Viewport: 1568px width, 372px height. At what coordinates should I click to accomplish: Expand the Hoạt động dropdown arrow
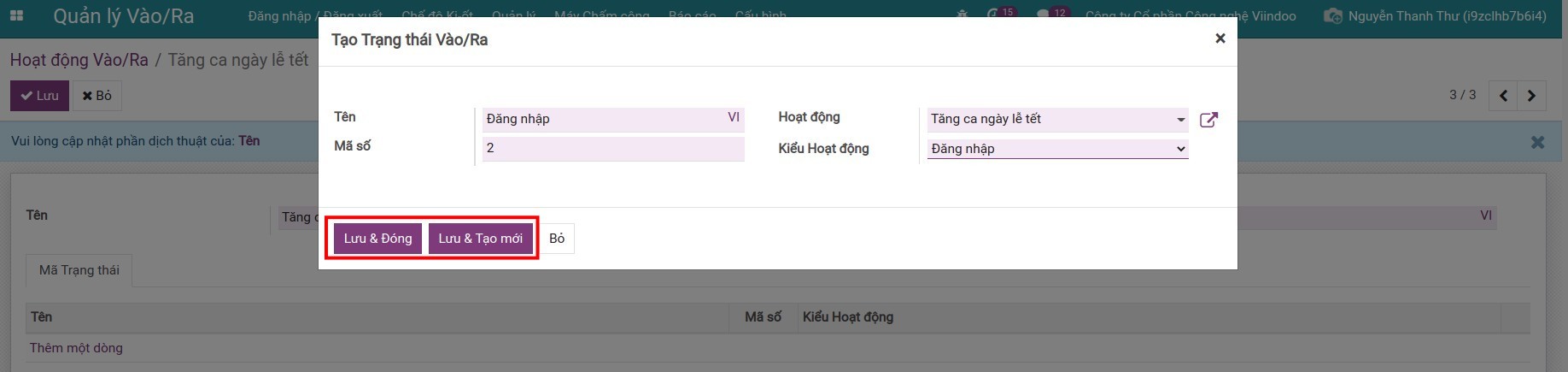click(x=1180, y=120)
